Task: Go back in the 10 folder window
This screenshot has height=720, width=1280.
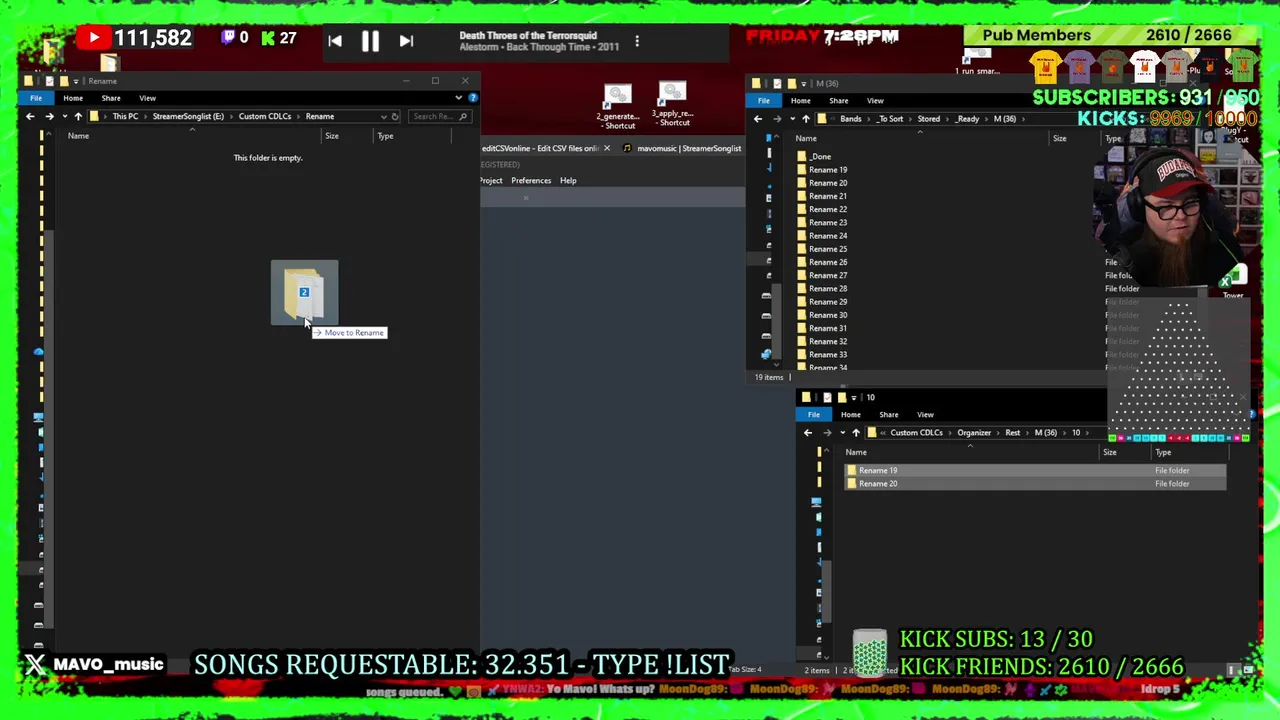Action: coord(808,433)
